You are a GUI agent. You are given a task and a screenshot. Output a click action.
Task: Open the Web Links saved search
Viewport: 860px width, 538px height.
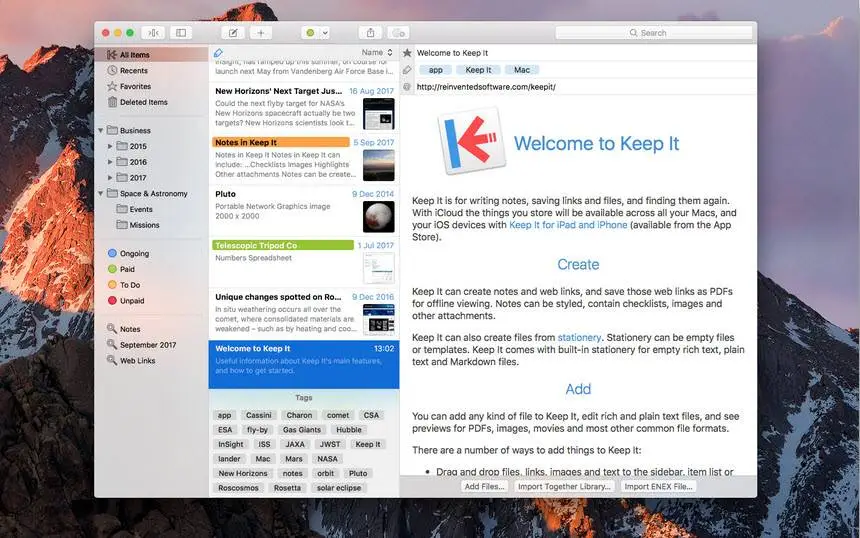(131, 360)
